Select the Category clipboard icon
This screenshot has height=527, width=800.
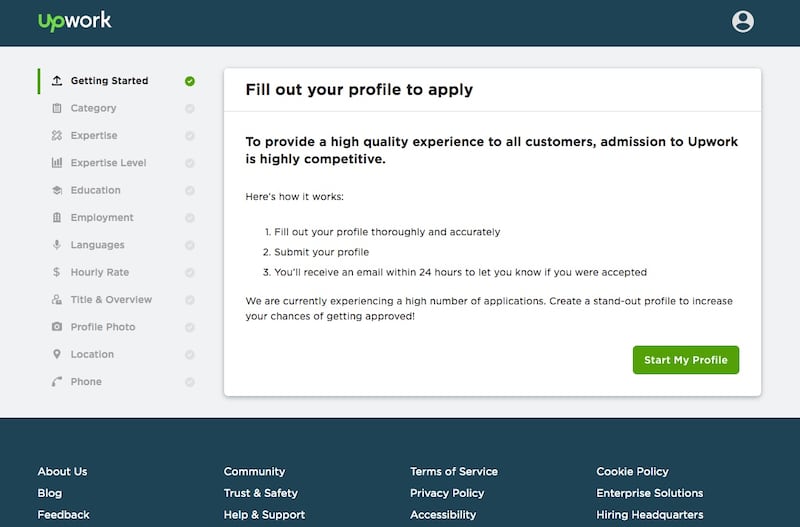(x=57, y=108)
